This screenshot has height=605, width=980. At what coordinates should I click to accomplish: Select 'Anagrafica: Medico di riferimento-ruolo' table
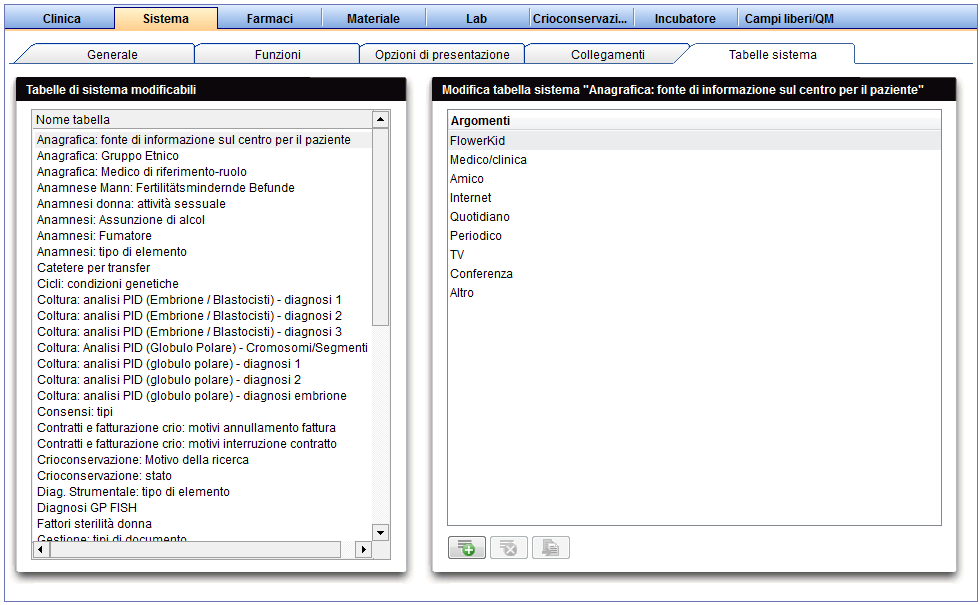click(202, 172)
